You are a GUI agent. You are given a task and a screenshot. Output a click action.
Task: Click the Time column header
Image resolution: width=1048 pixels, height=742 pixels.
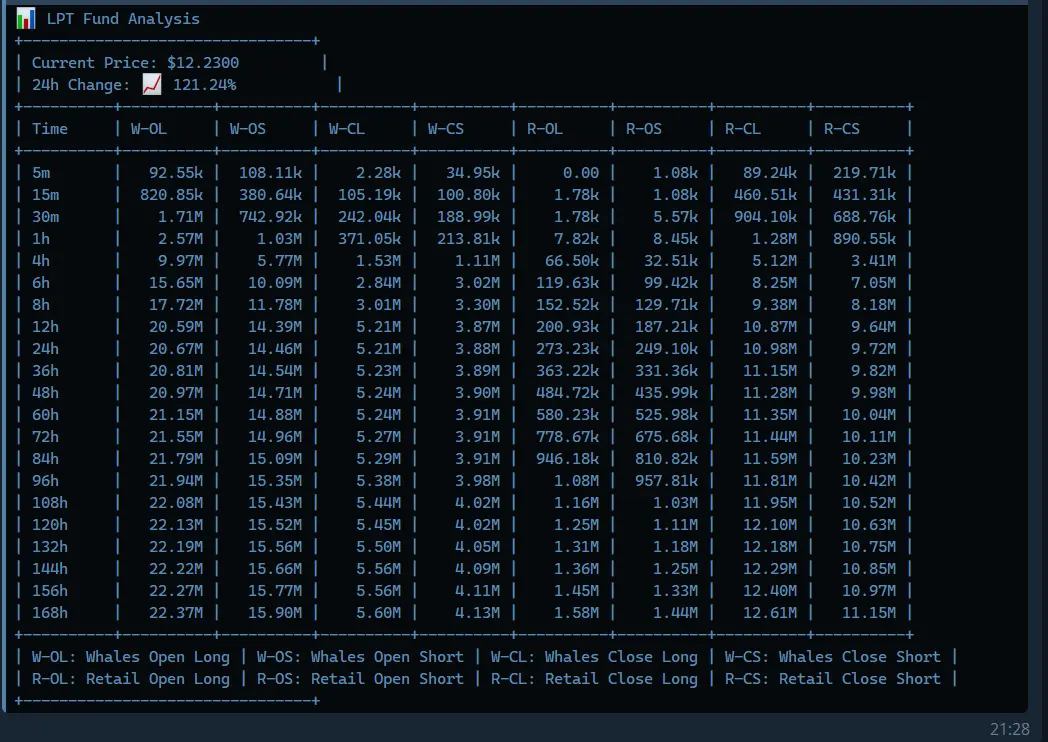[x=50, y=129]
